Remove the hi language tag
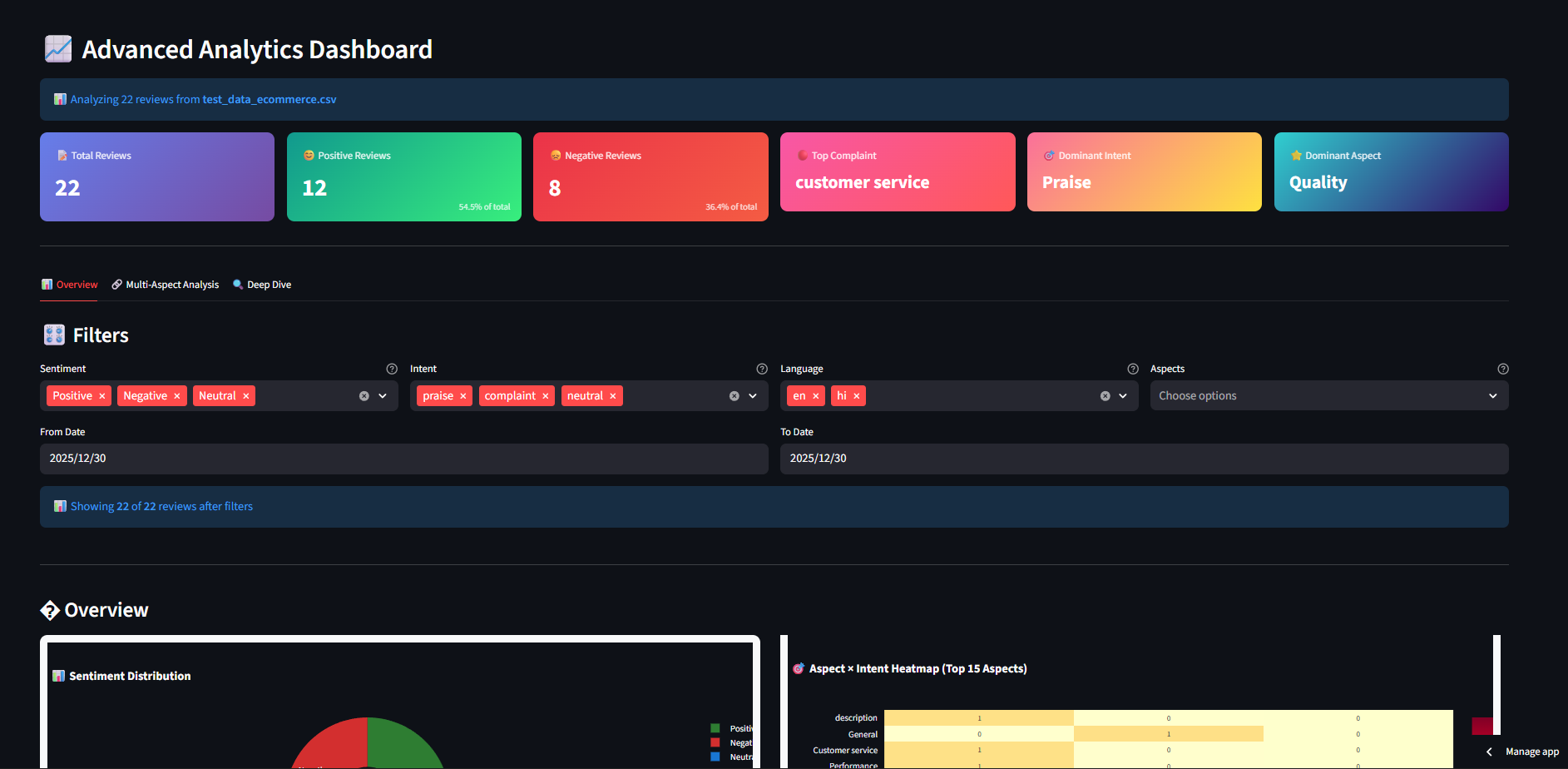The width and height of the screenshot is (1568, 769). tap(857, 396)
